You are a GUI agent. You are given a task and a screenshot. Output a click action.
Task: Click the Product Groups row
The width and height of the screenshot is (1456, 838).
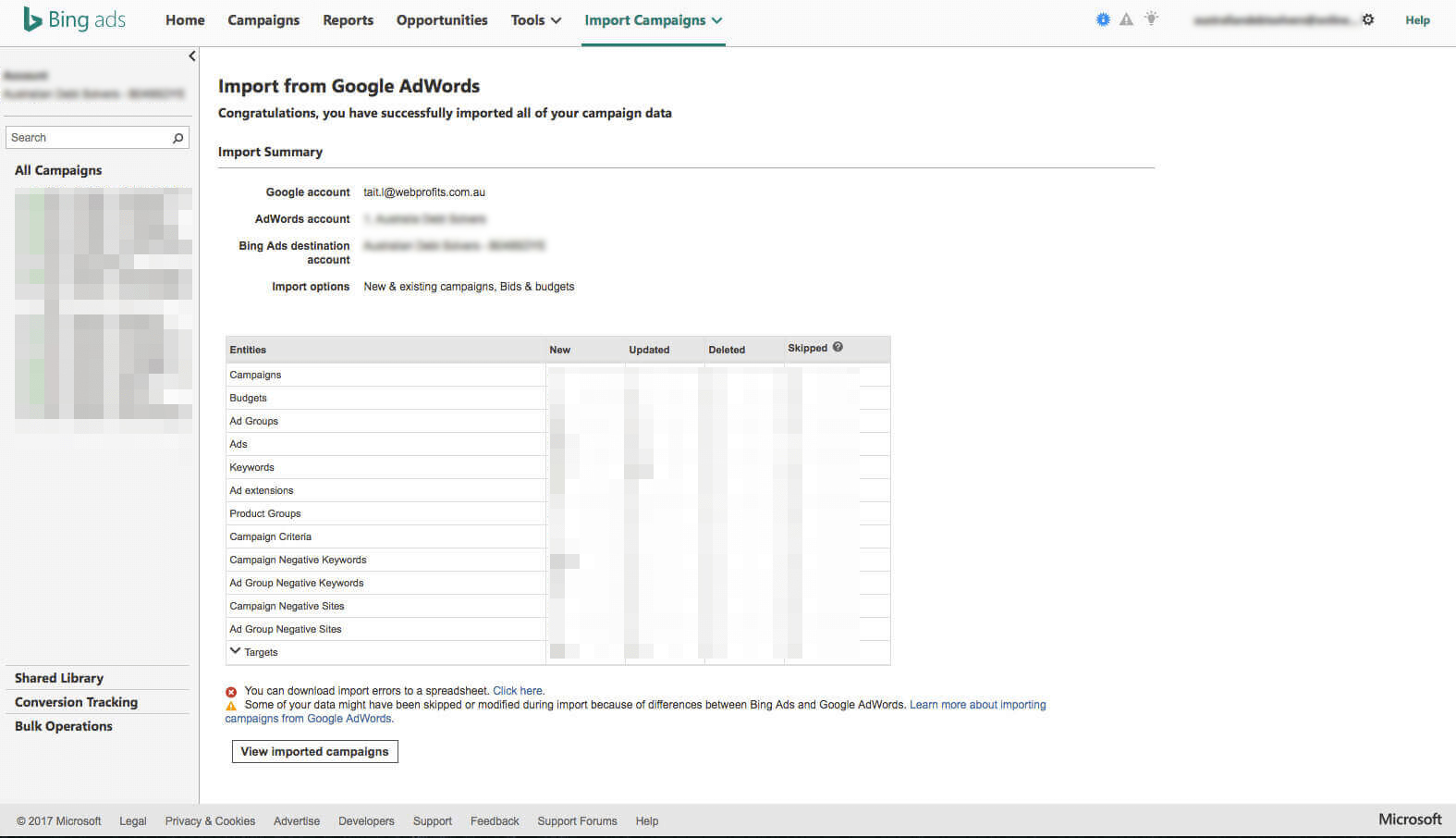(x=557, y=513)
